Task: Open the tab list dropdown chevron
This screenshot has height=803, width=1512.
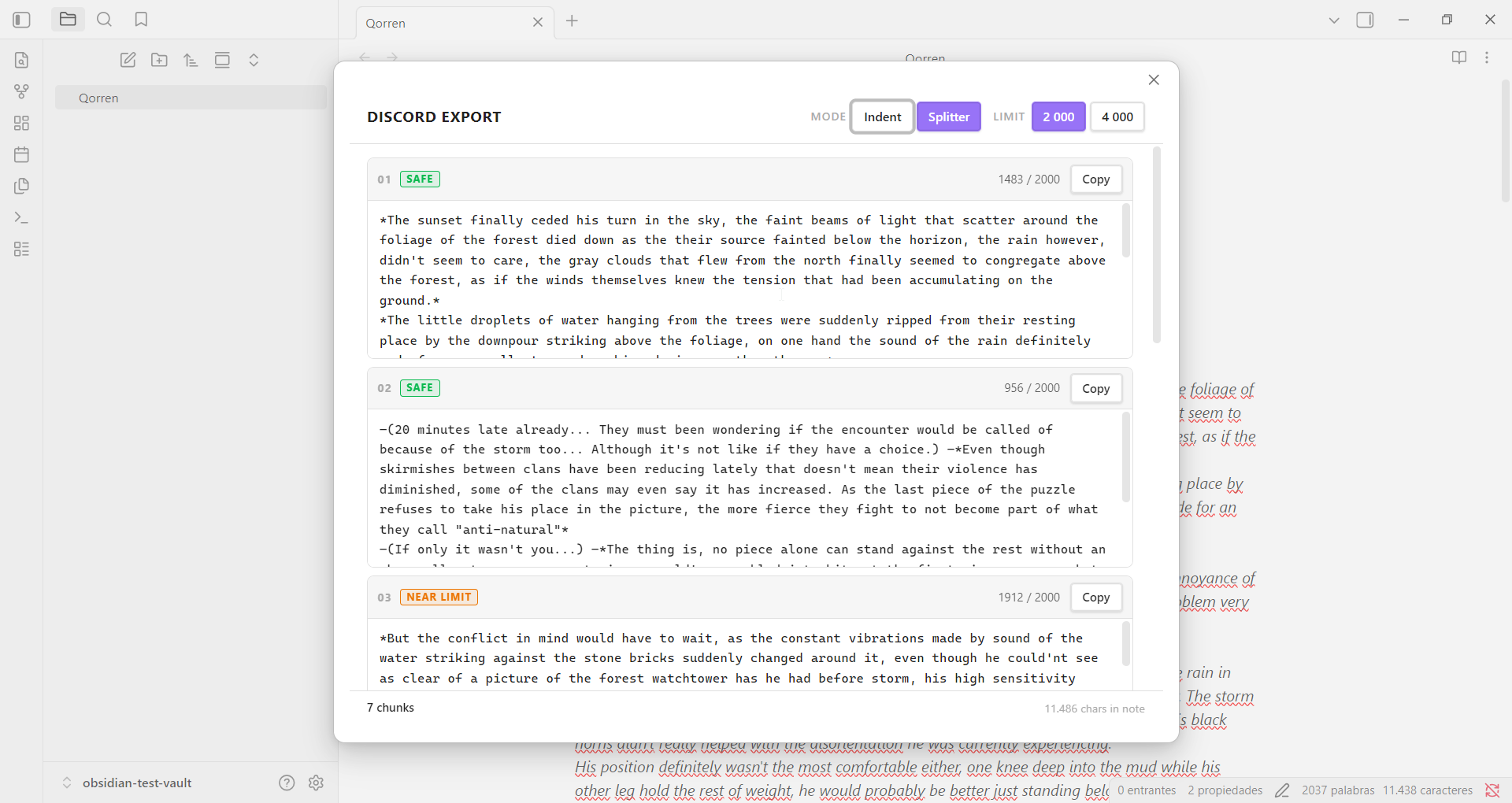Action: 1334,20
